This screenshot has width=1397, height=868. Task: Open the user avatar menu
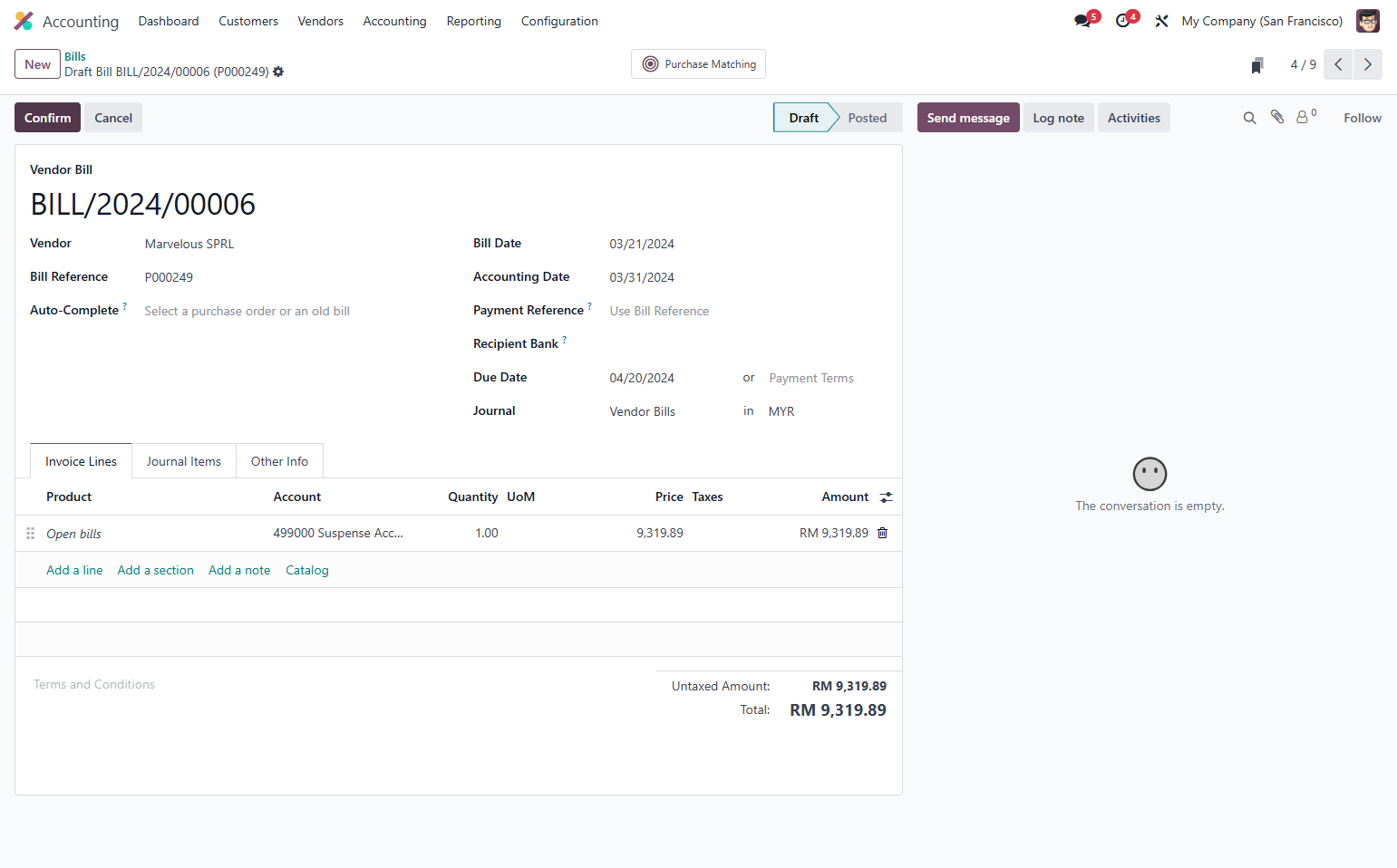point(1367,21)
